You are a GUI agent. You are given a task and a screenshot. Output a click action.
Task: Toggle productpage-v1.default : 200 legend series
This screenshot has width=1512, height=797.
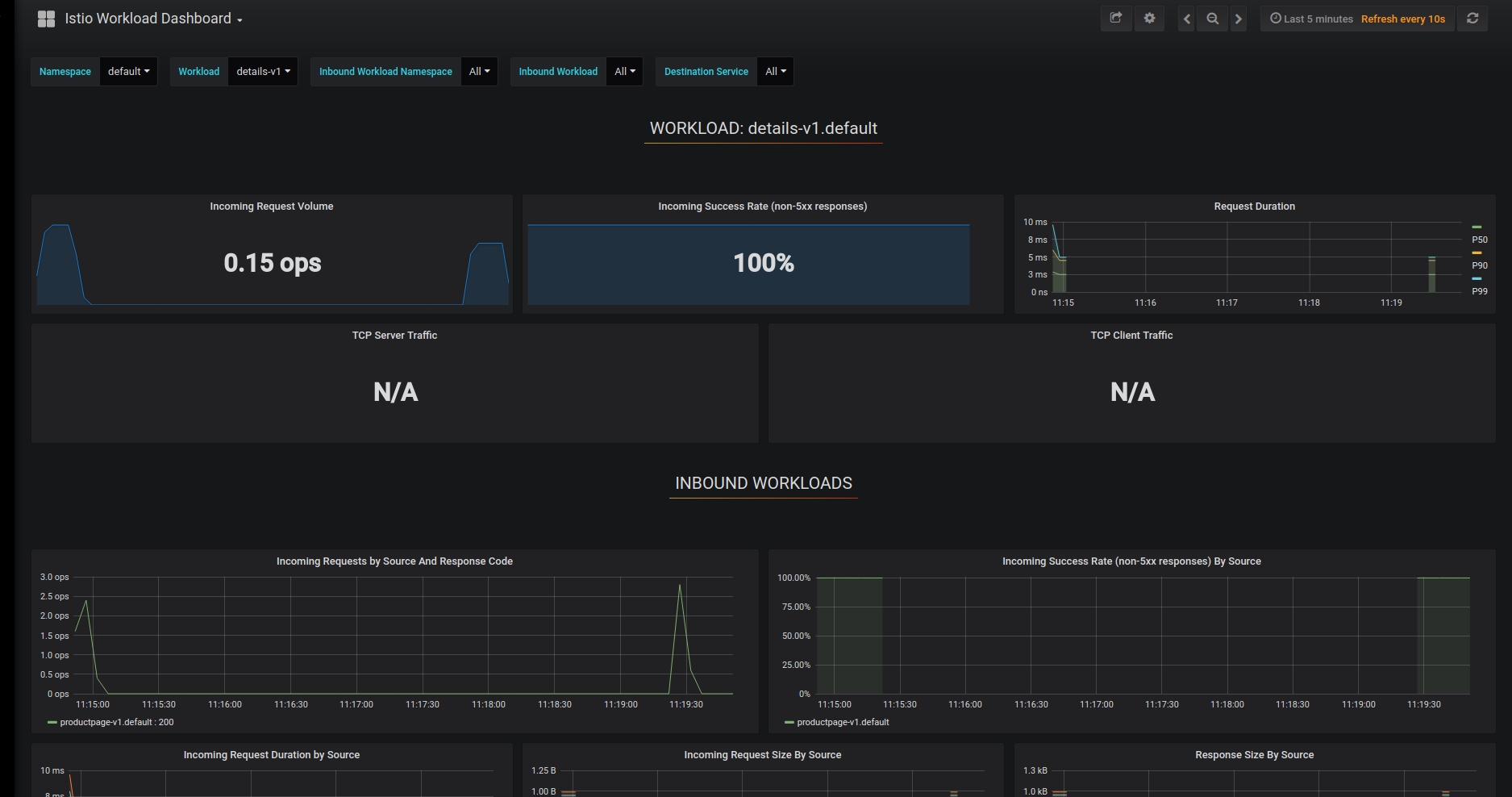tap(117, 722)
